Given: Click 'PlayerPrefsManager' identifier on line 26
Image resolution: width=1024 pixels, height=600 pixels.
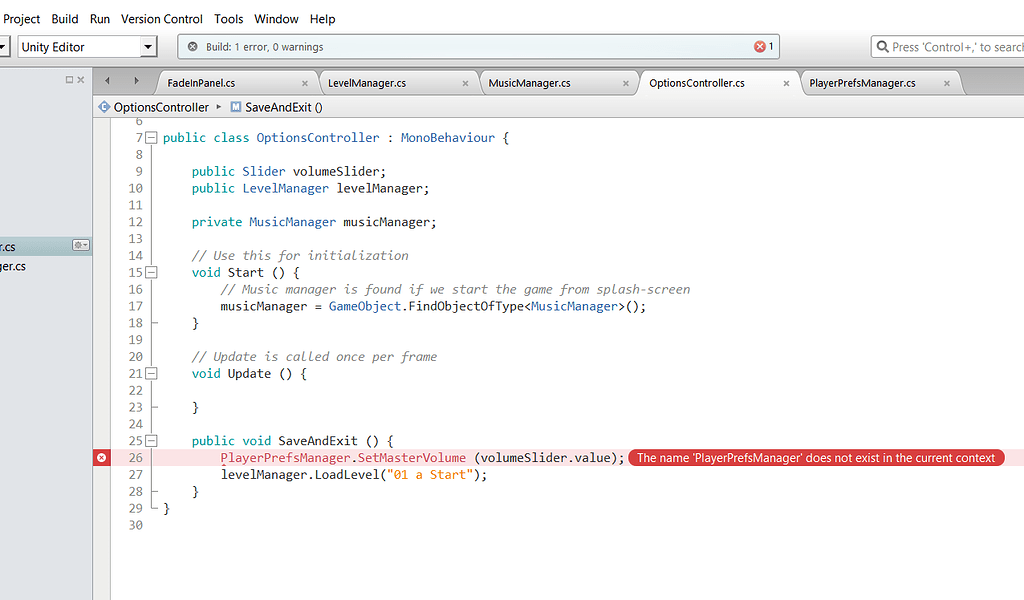Looking at the screenshot, I should 285,458.
